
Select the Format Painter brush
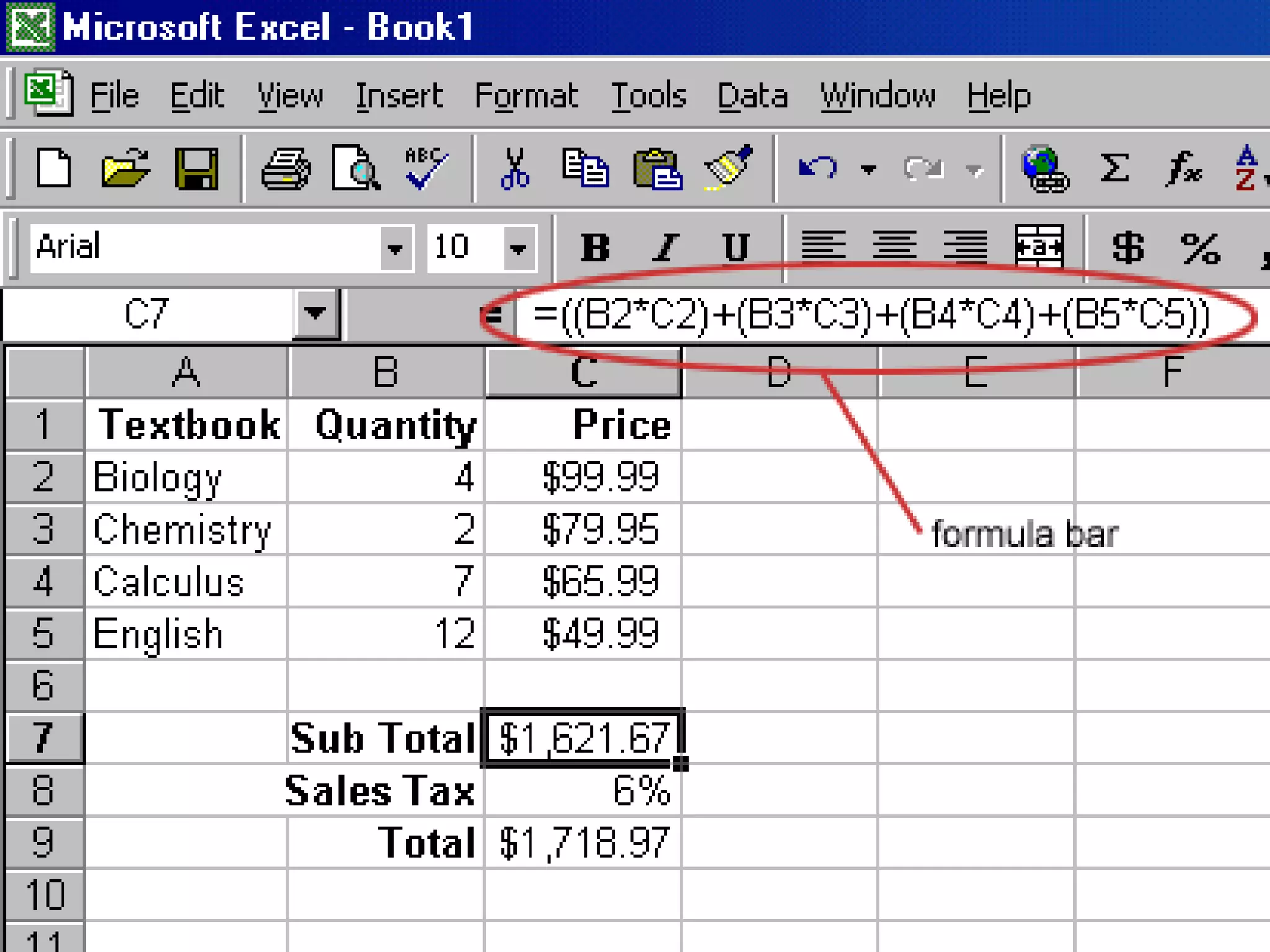coord(729,169)
